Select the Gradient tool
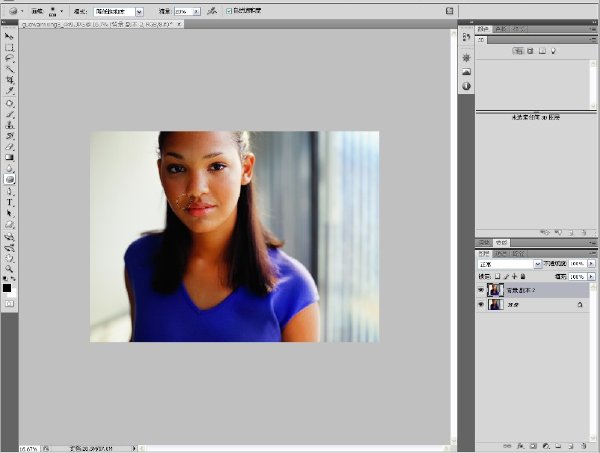 [9, 157]
